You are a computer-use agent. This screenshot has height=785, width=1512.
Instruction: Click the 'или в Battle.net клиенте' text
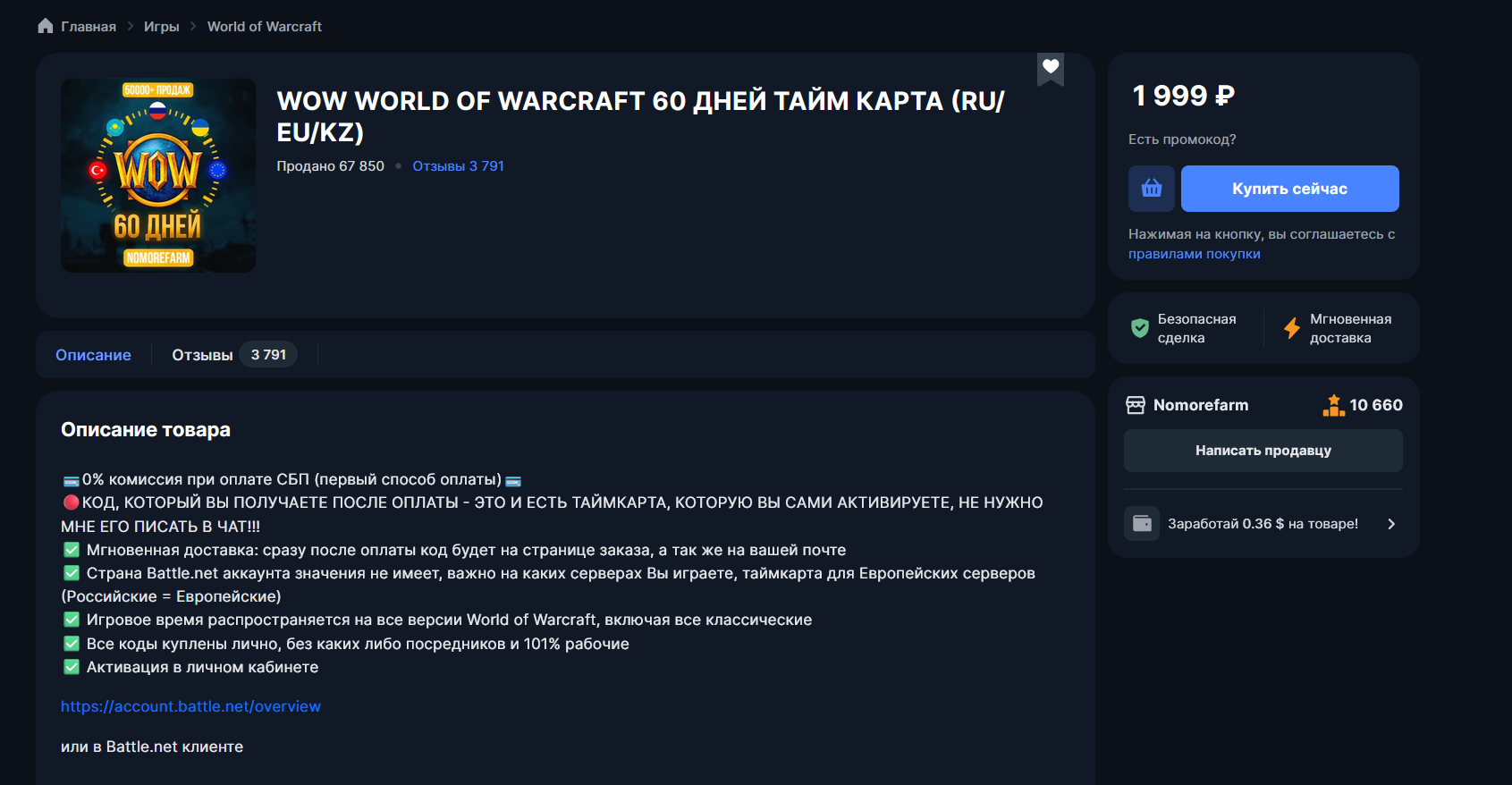pyautogui.click(x=152, y=747)
